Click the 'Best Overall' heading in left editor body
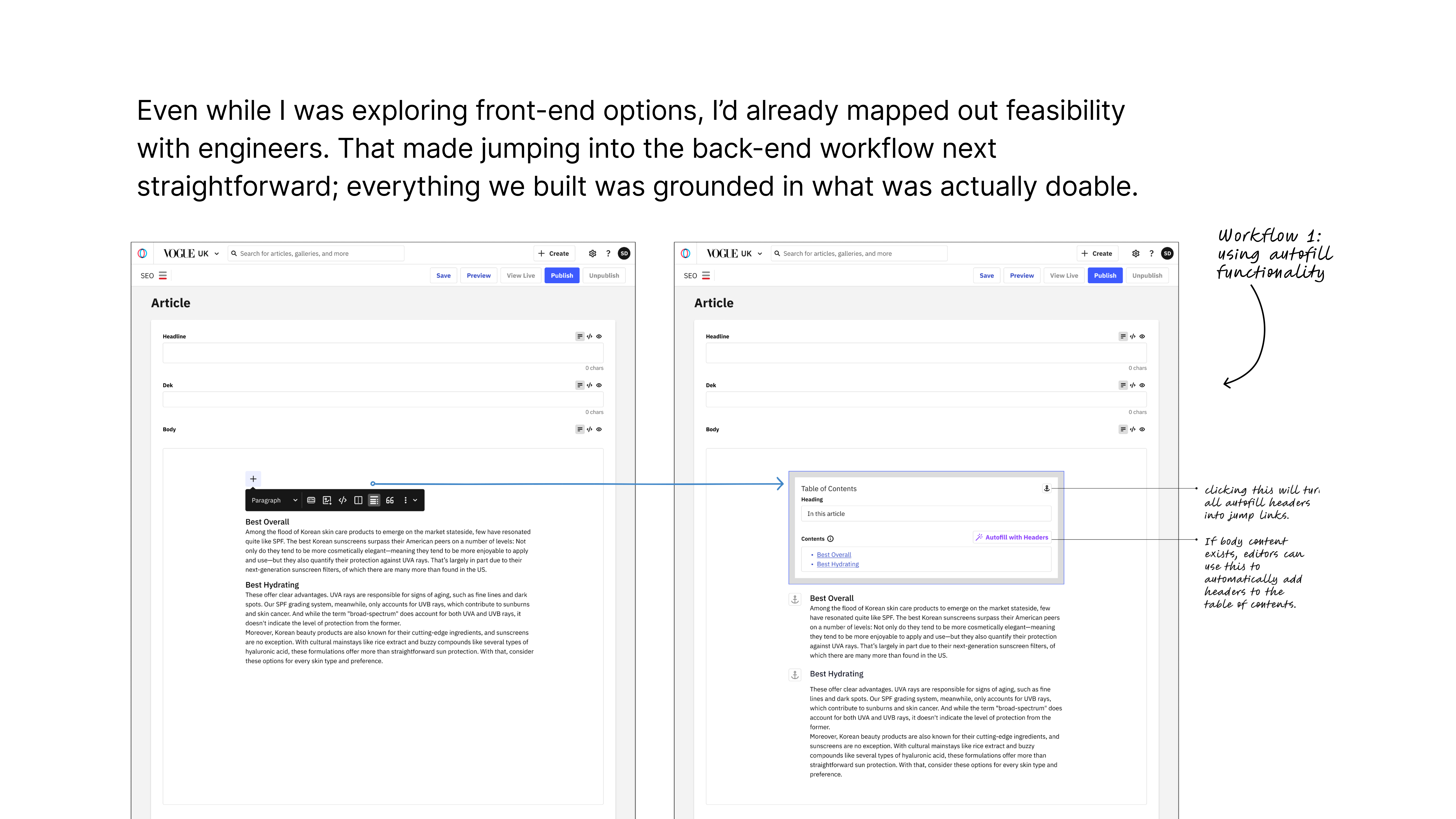This screenshot has width=1456, height=819. coord(267,522)
